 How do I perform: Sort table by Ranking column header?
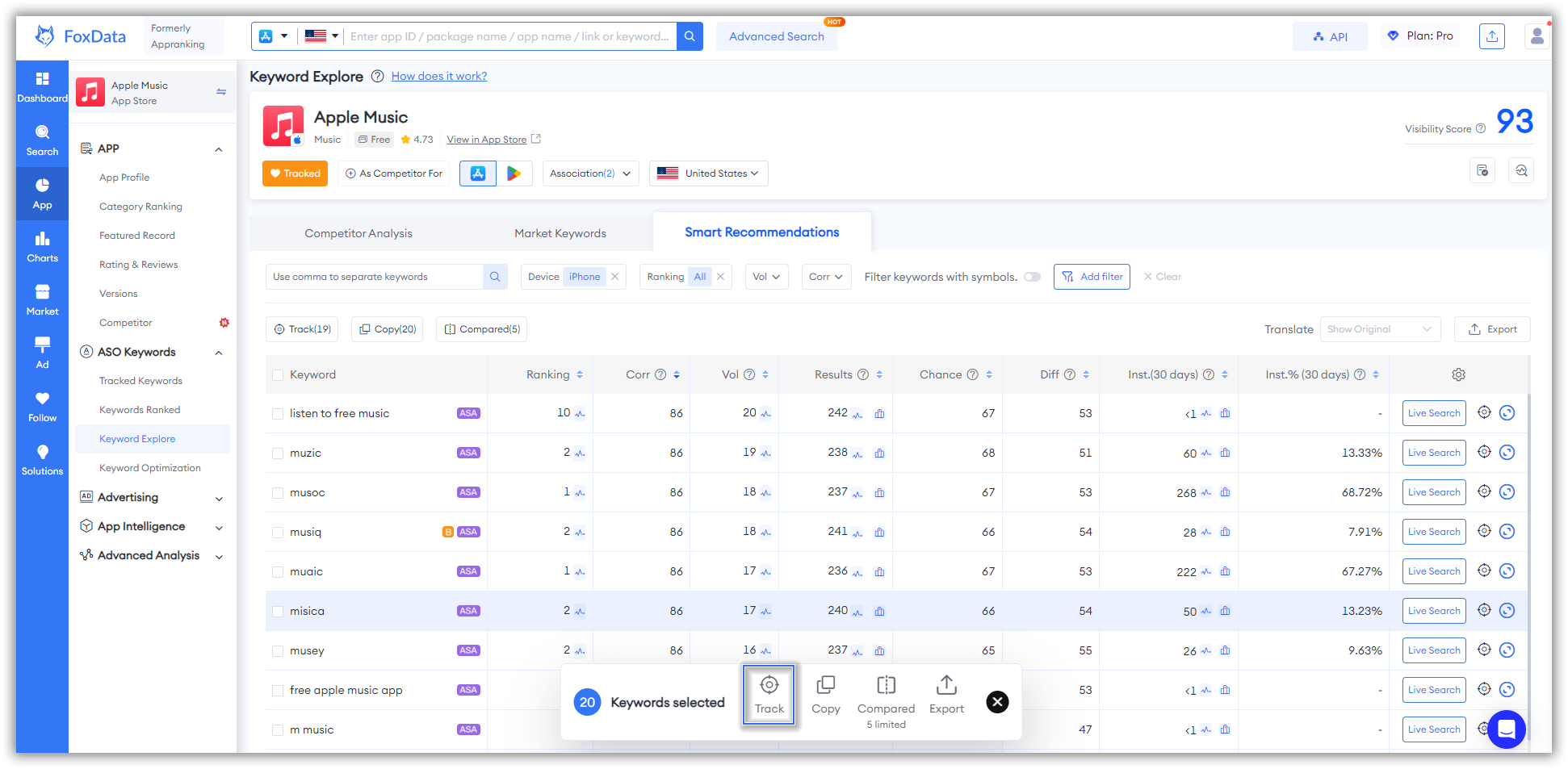(x=554, y=374)
